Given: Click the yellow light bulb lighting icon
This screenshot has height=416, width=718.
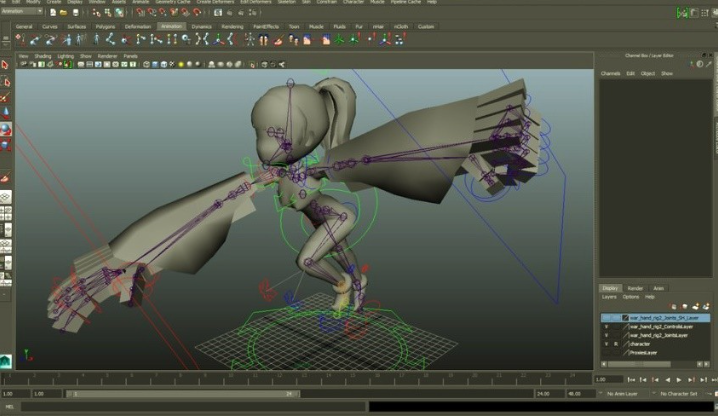Looking at the screenshot, I should 181,64.
